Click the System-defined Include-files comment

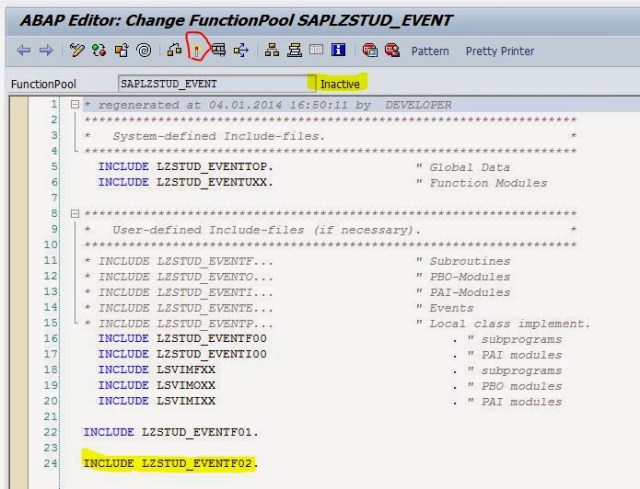pyautogui.click(x=219, y=136)
